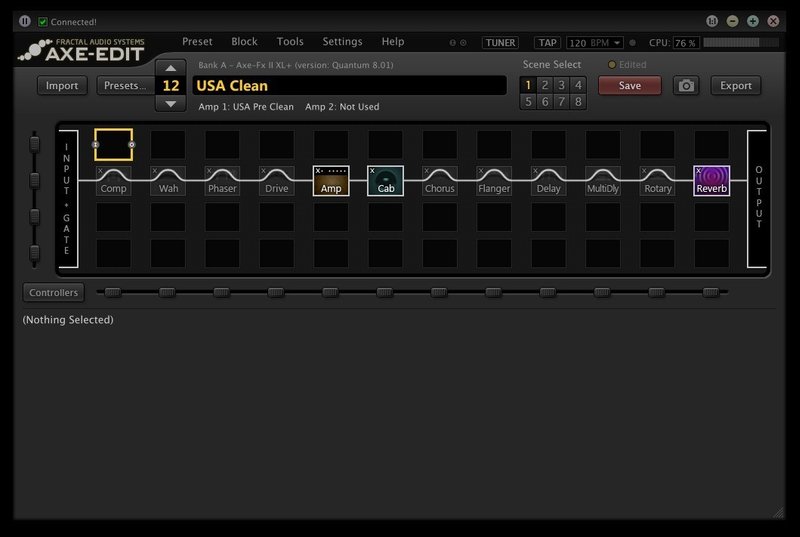Open the Presets list
800x537 pixels.
point(125,86)
